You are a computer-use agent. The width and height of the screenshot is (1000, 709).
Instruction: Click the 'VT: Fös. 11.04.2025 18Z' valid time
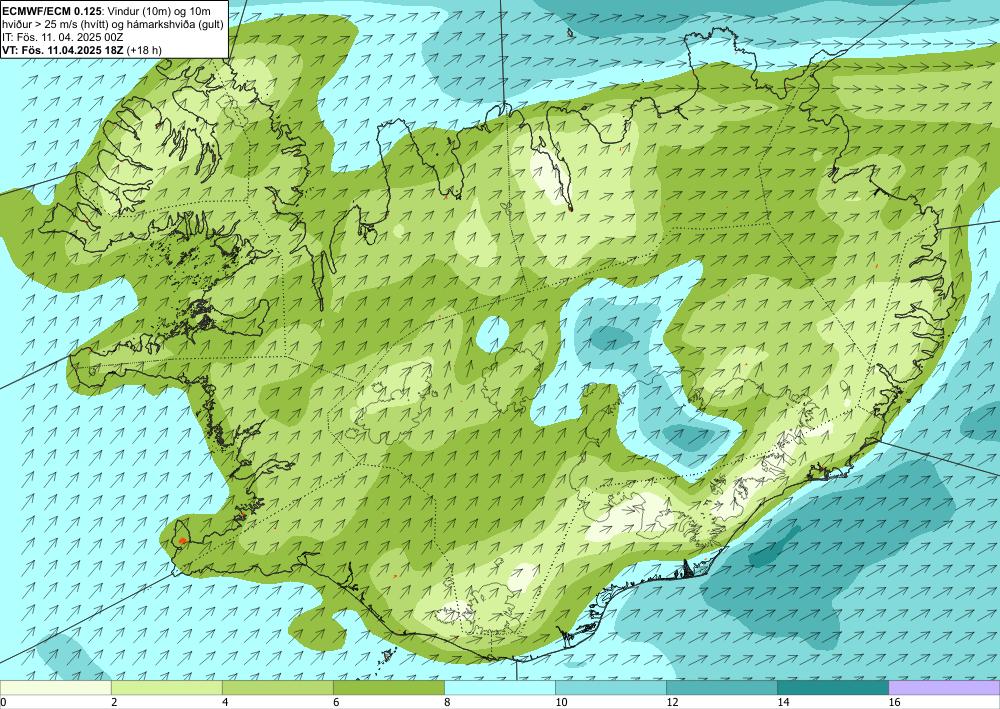click(x=63, y=50)
